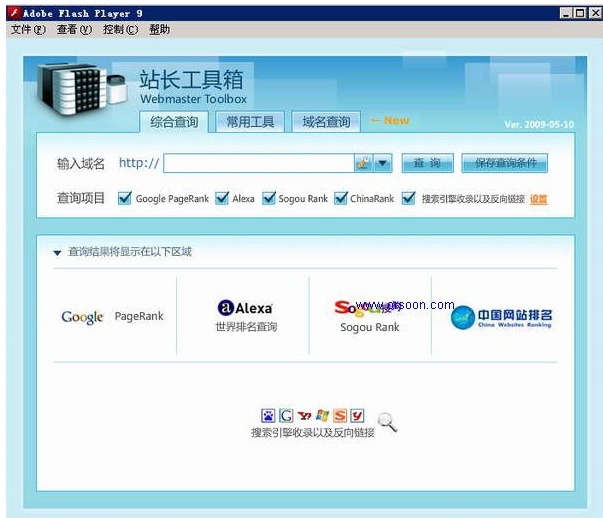Collapse the 查询结果将显示在以下区域 section triangle
603x518 pixels.
57,253
